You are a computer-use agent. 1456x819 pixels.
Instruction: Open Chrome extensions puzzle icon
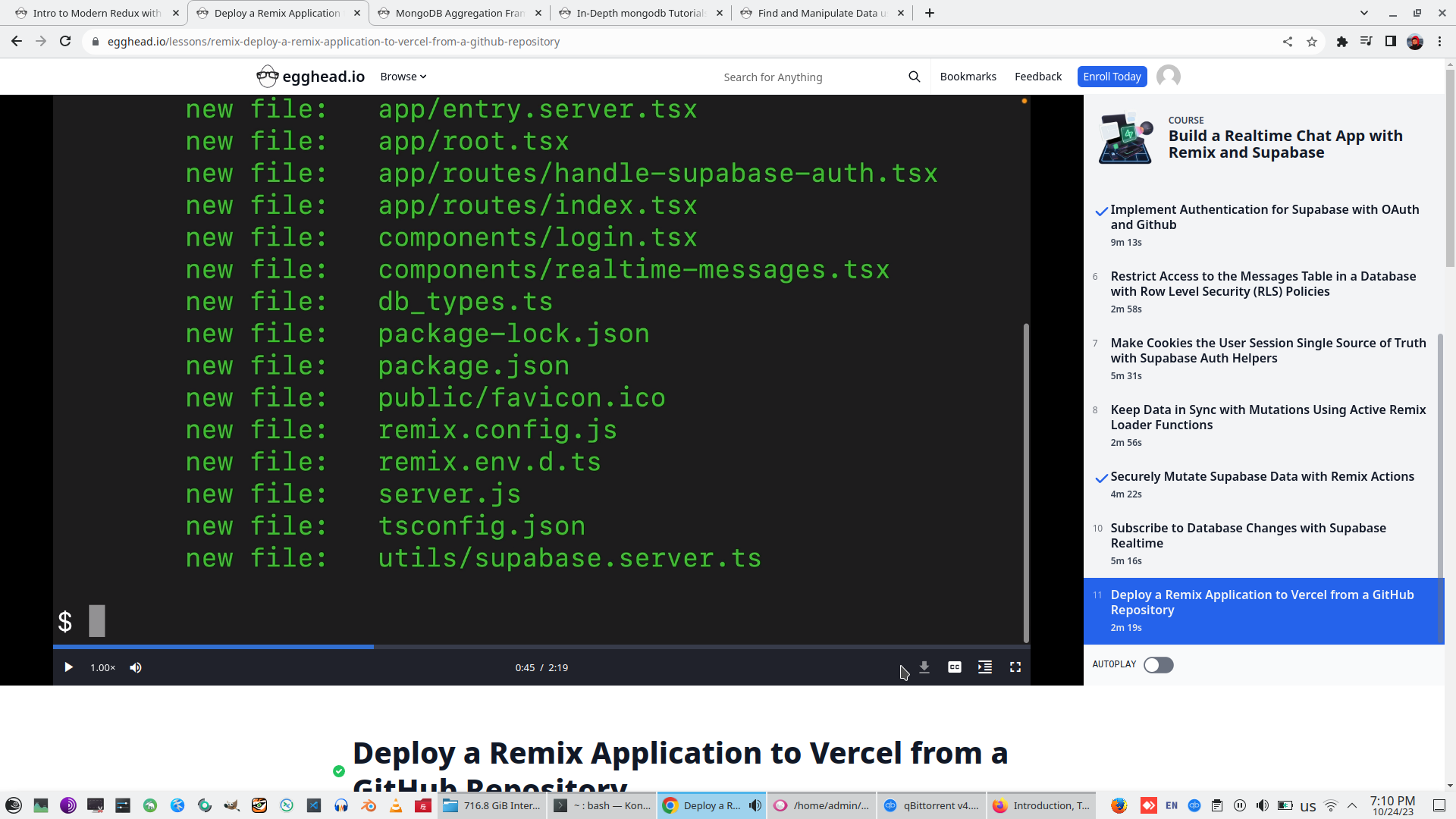click(1342, 42)
